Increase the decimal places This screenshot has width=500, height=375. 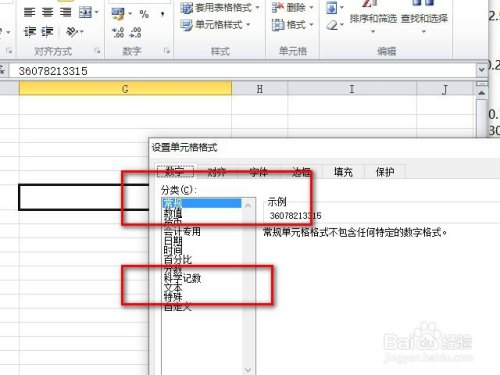click(x=118, y=32)
